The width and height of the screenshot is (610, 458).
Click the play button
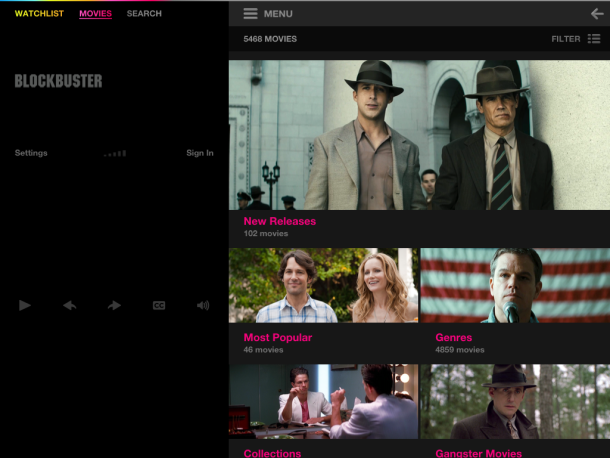point(25,305)
